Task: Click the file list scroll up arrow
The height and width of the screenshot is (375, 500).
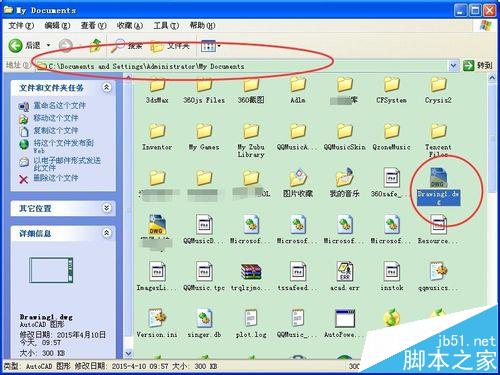Action: (x=492, y=78)
